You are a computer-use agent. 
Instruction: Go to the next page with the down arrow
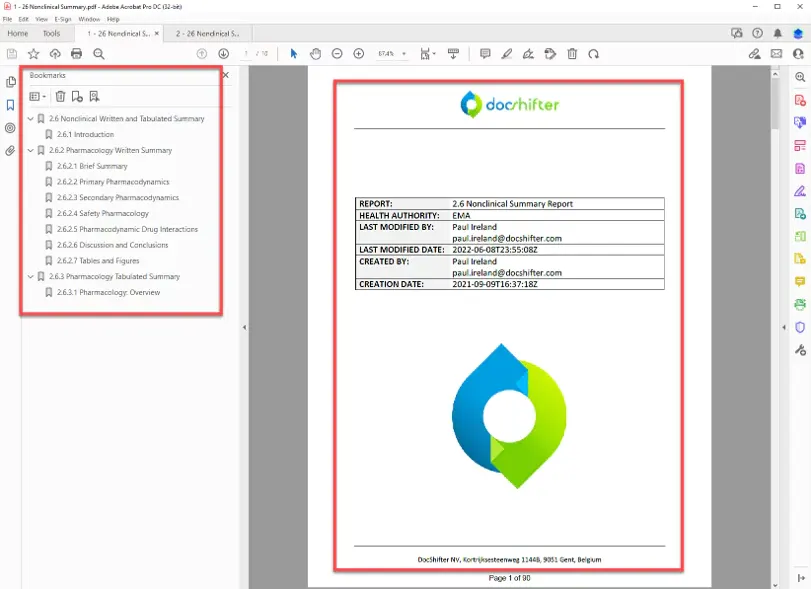[223, 54]
